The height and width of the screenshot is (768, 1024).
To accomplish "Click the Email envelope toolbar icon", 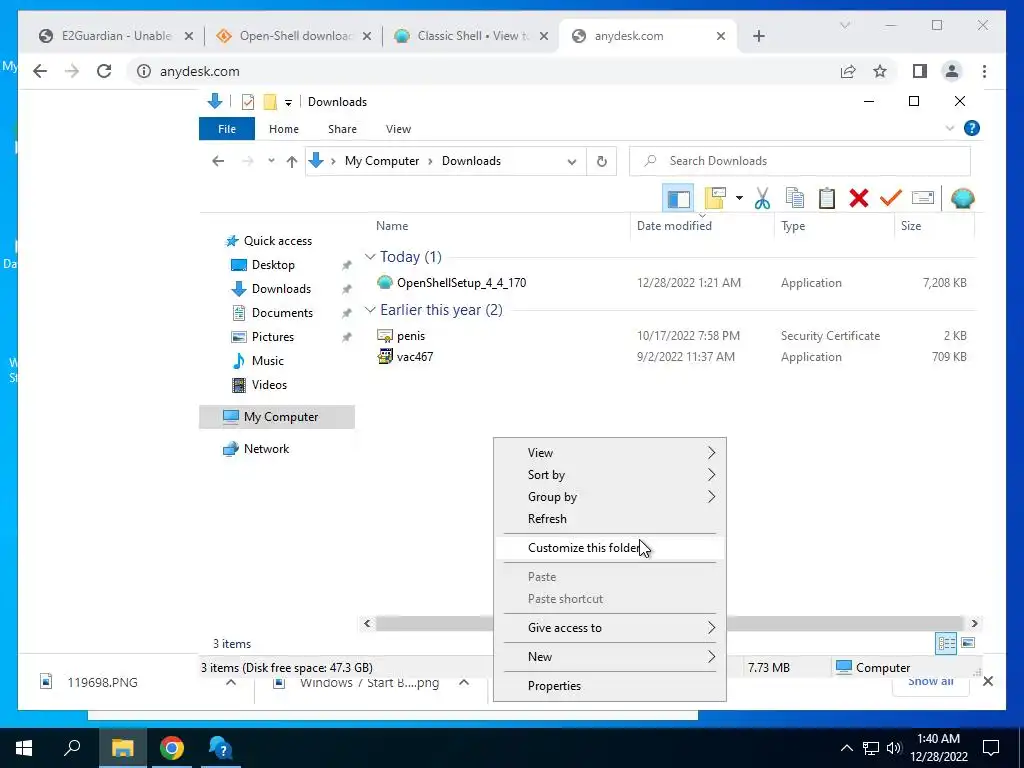I will point(923,198).
